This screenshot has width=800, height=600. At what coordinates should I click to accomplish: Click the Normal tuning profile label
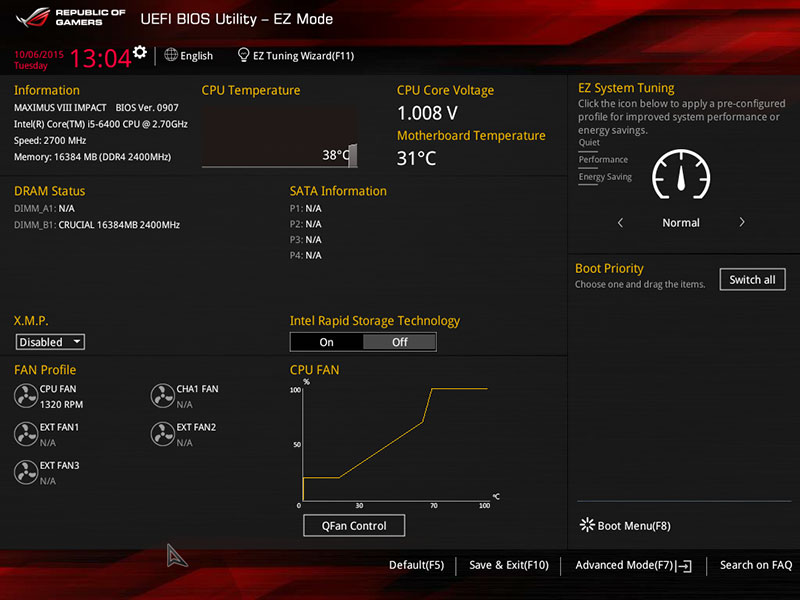[x=681, y=223]
